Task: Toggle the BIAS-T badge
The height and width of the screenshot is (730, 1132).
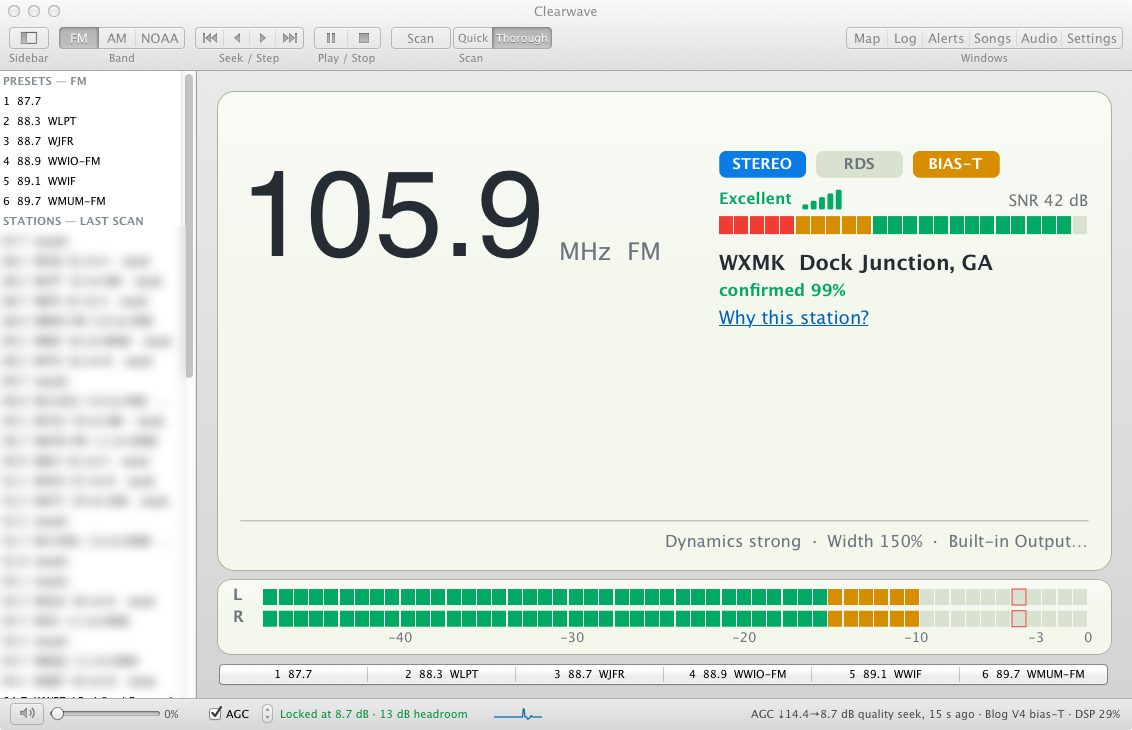Action: 956,164
